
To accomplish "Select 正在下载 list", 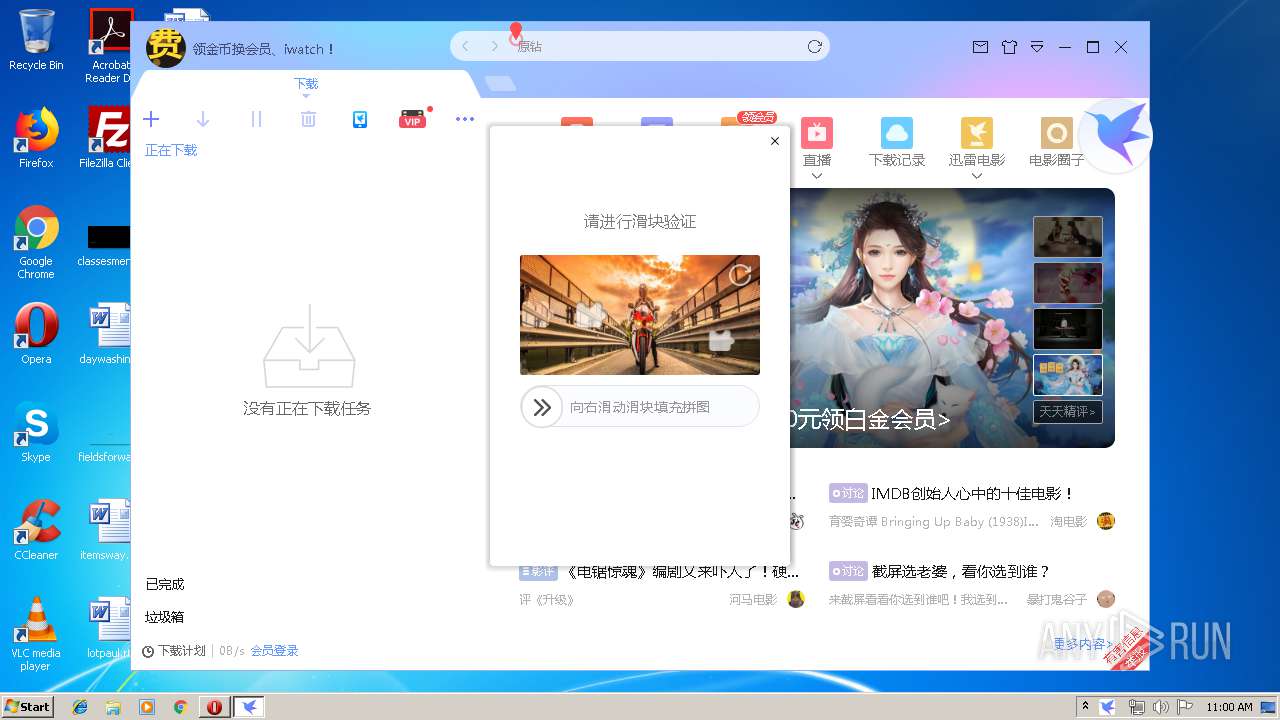I will click(x=171, y=150).
